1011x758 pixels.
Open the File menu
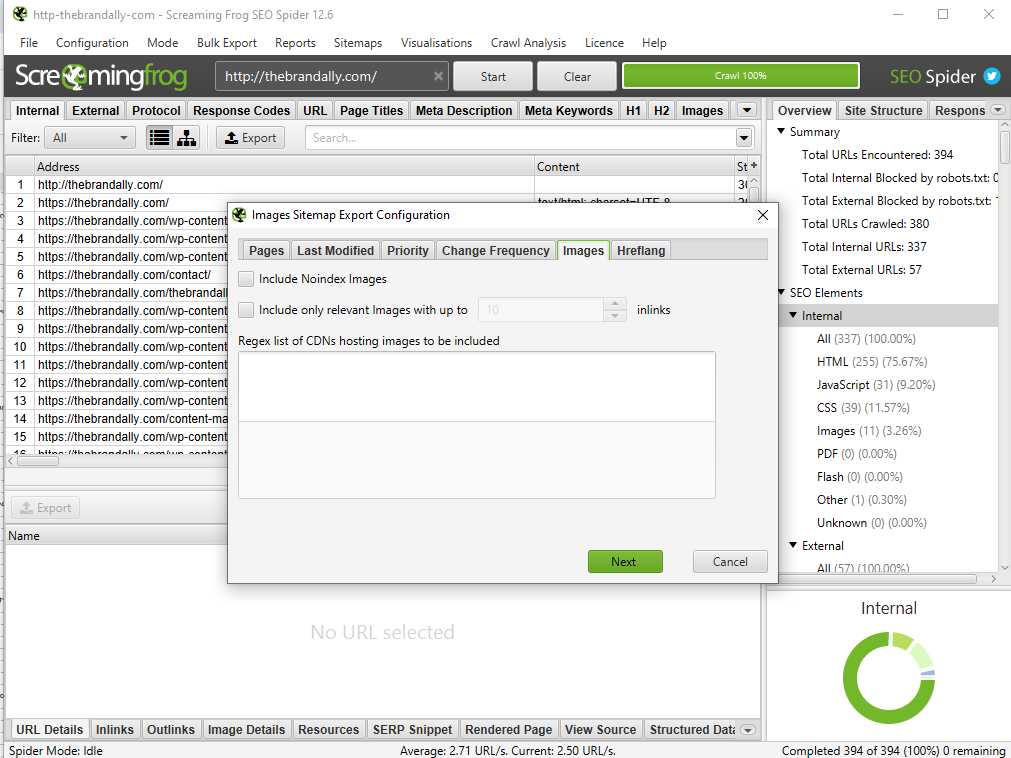pos(29,43)
